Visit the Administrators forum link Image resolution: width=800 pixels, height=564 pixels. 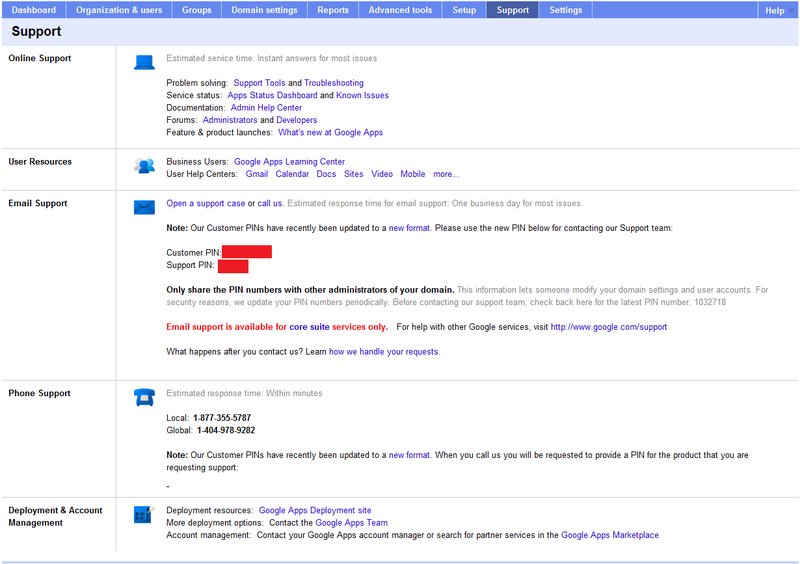tap(230, 120)
